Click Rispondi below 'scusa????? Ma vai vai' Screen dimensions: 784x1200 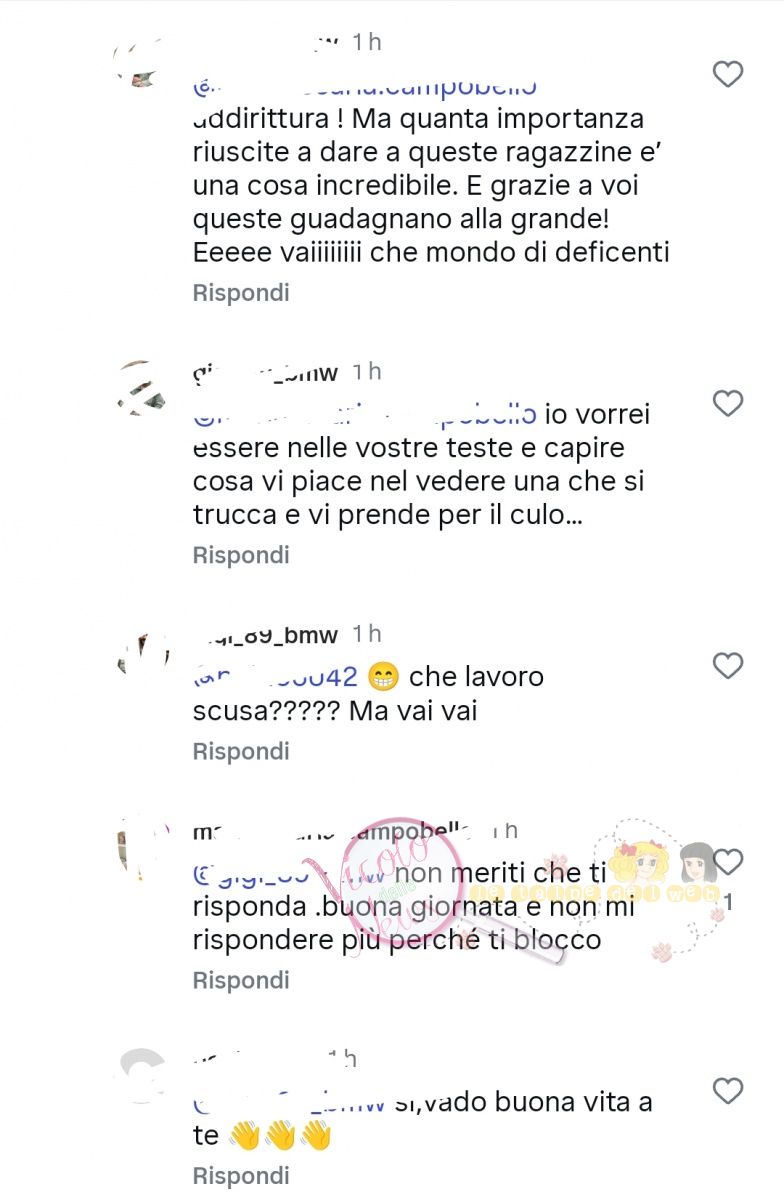pyautogui.click(x=241, y=751)
